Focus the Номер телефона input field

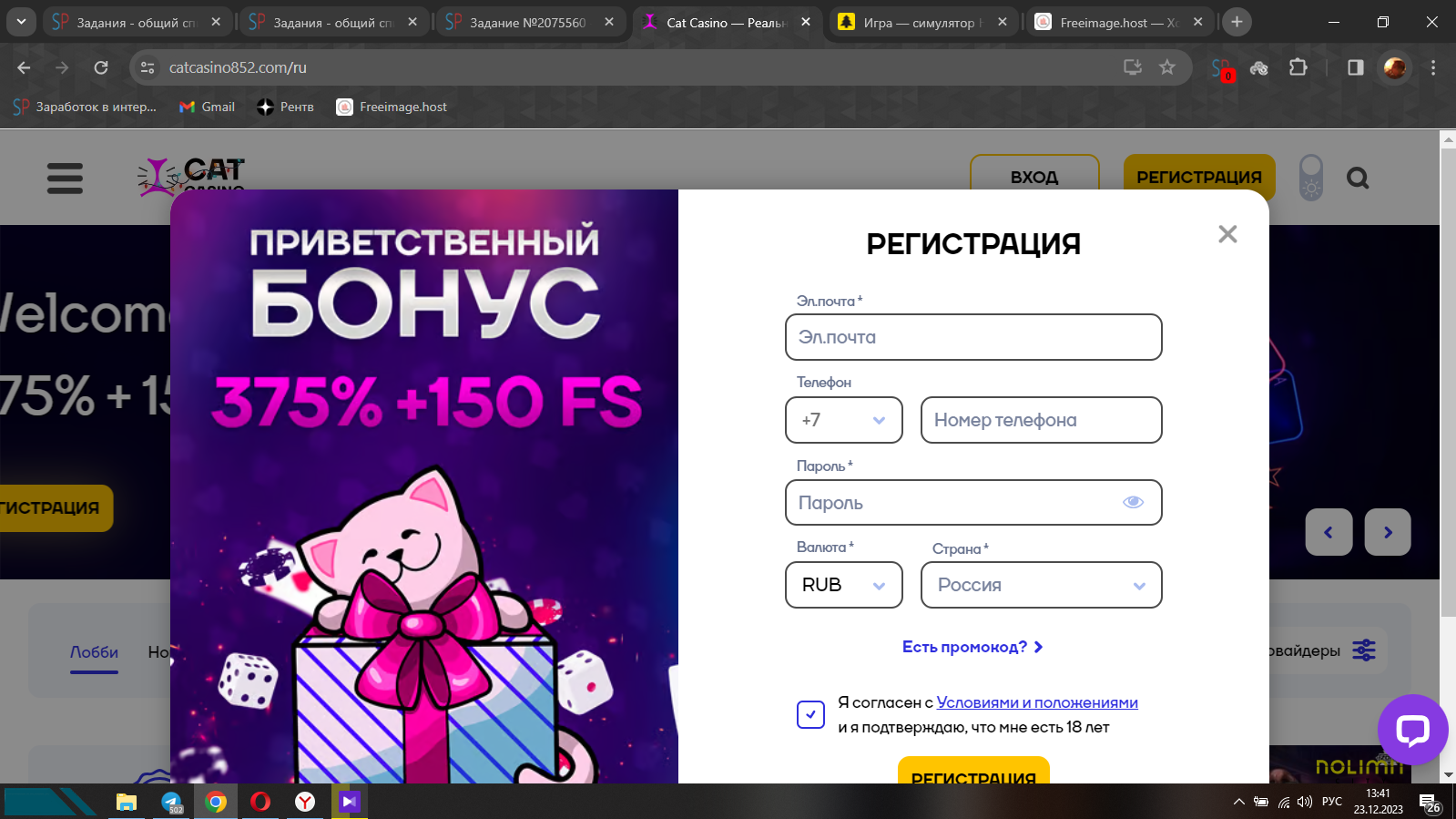1042,420
